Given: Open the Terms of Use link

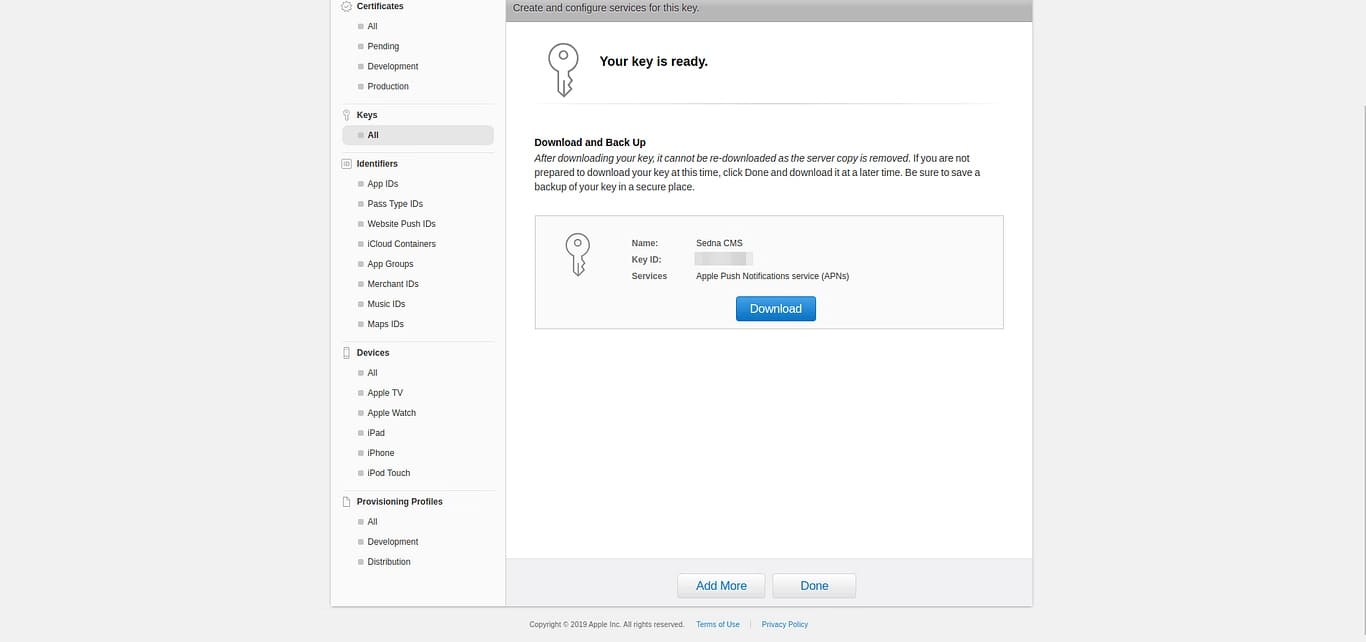Looking at the screenshot, I should tap(717, 623).
